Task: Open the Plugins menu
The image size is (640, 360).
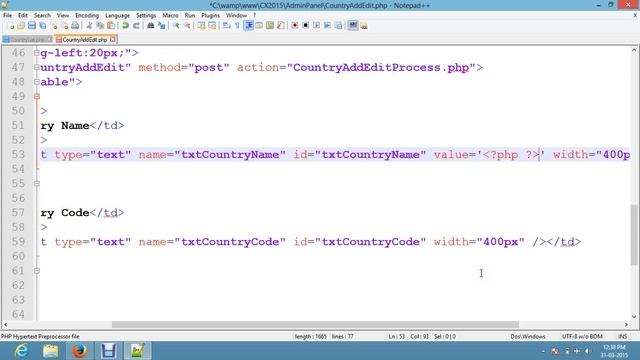Action: 210,15
